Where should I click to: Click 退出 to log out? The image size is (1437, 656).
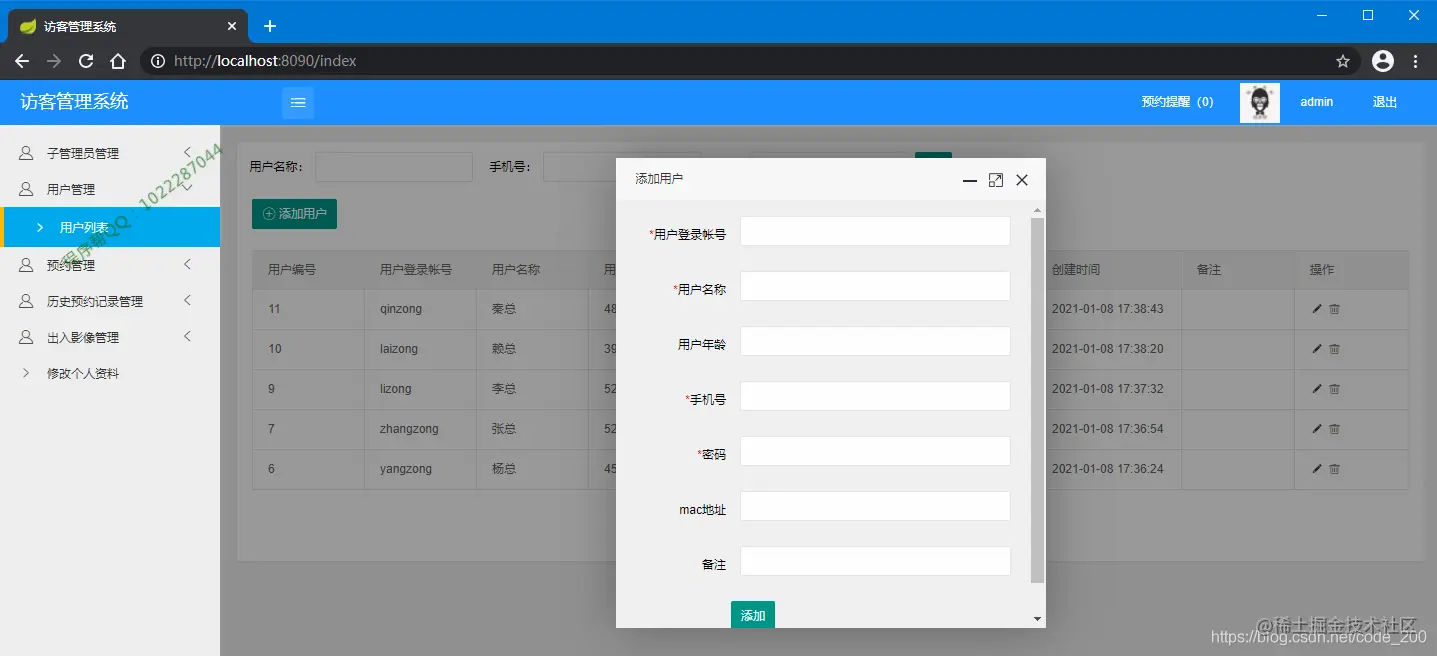click(x=1384, y=102)
